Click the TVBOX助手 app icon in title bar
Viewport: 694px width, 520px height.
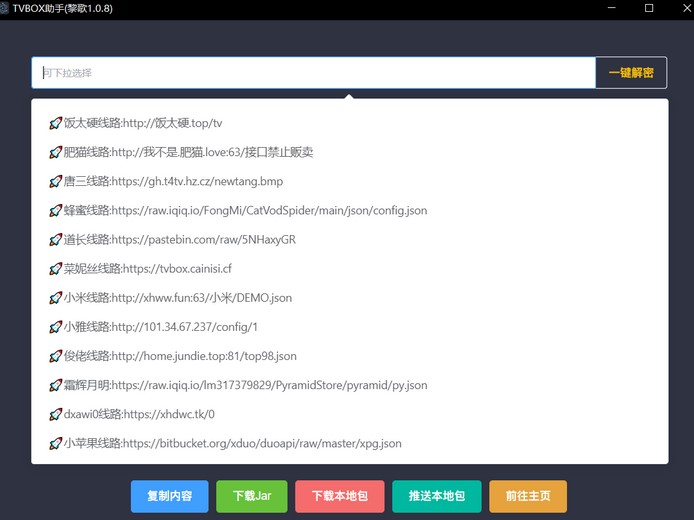(x=5, y=8)
